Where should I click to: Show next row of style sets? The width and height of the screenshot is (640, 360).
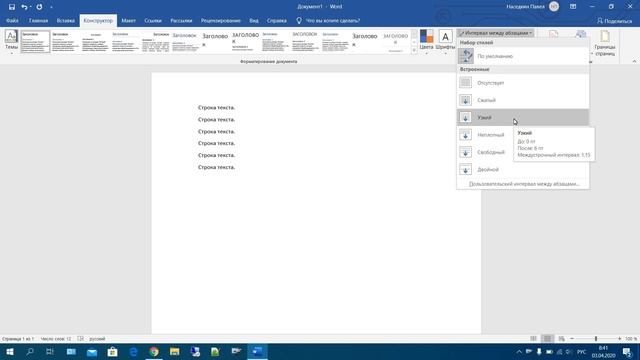414,42
